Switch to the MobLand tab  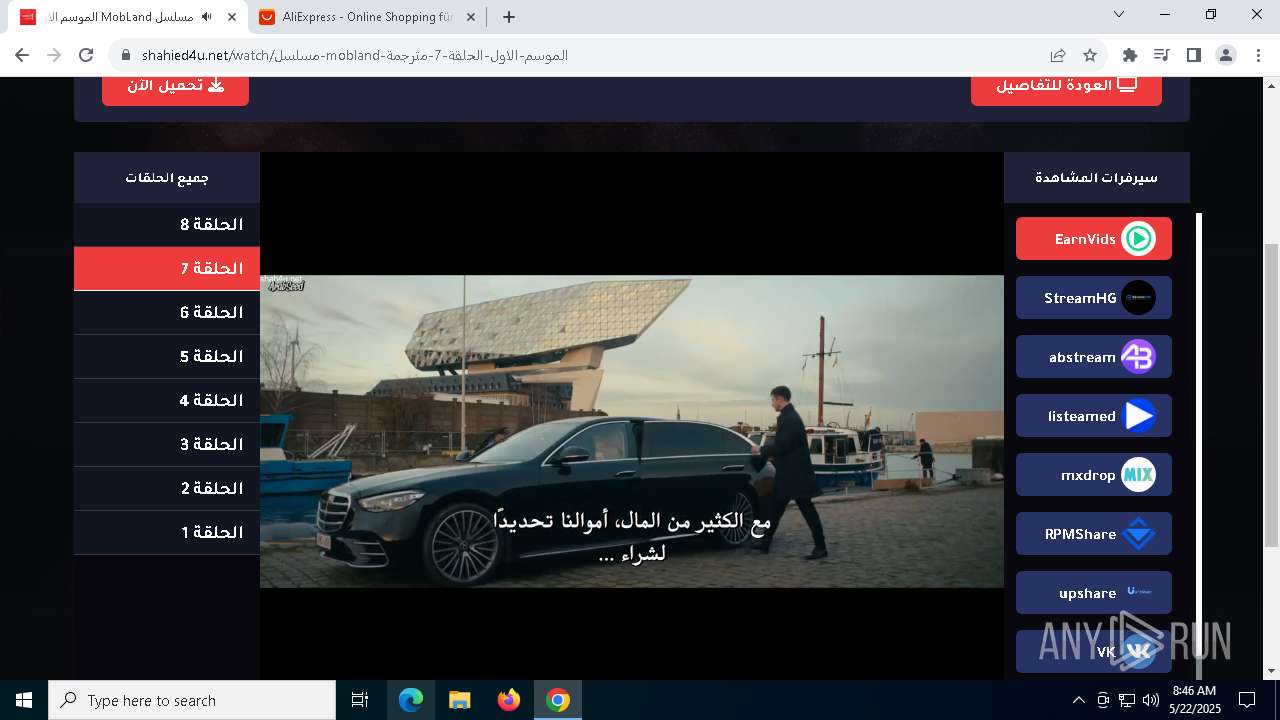tap(129, 17)
